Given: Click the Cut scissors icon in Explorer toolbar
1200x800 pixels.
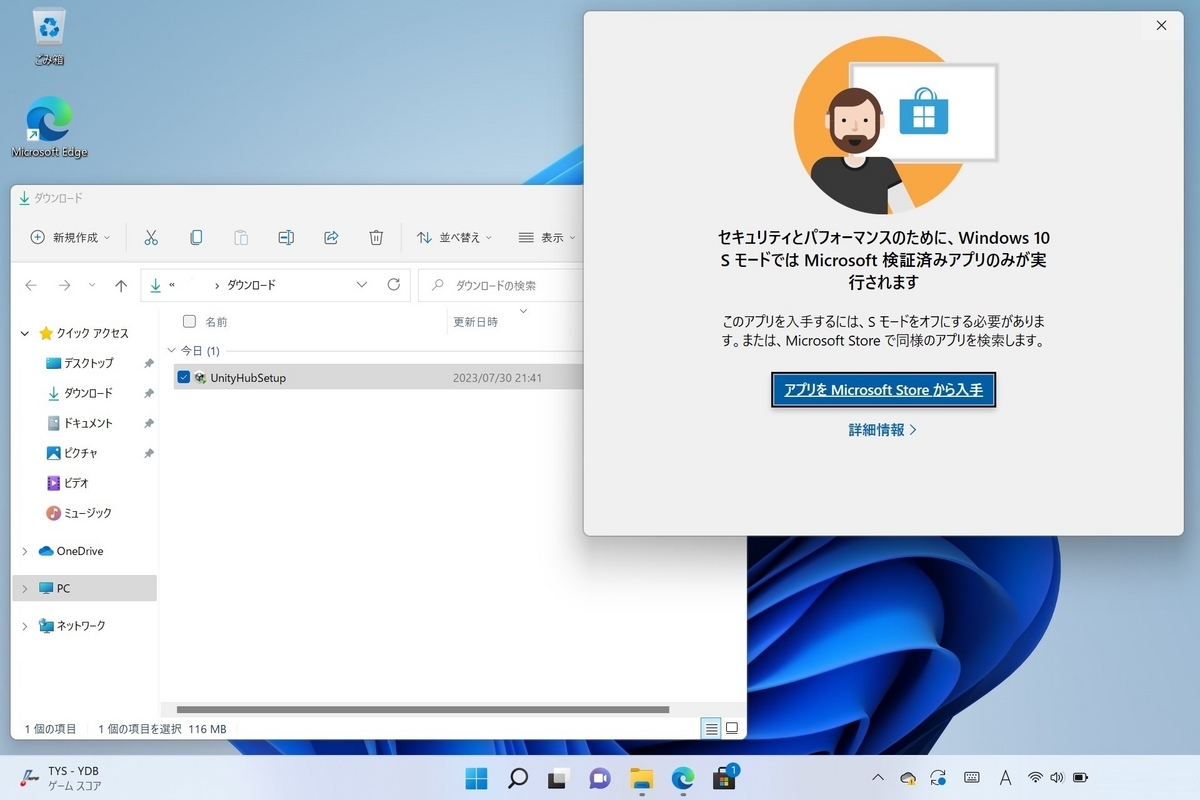Looking at the screenshot, I should pyautogui.click(x=151, y=237).
